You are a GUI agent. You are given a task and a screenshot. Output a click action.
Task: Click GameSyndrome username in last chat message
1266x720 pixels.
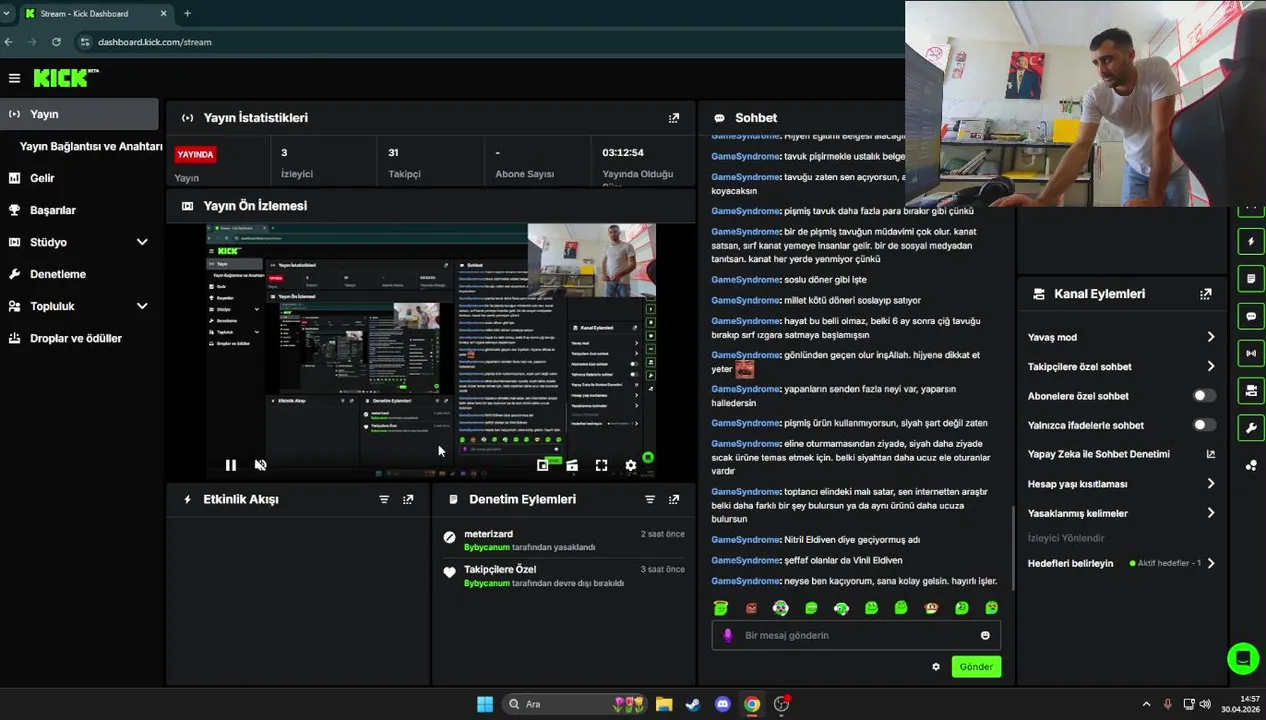coord(745,581)
